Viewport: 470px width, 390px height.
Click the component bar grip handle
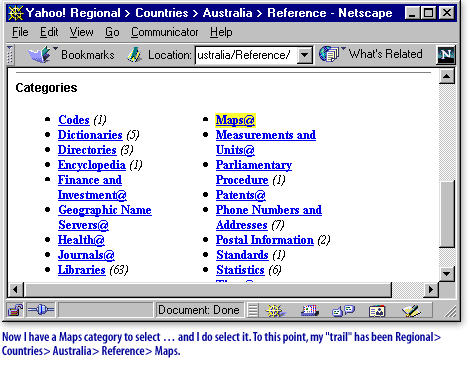click(253, 311)
